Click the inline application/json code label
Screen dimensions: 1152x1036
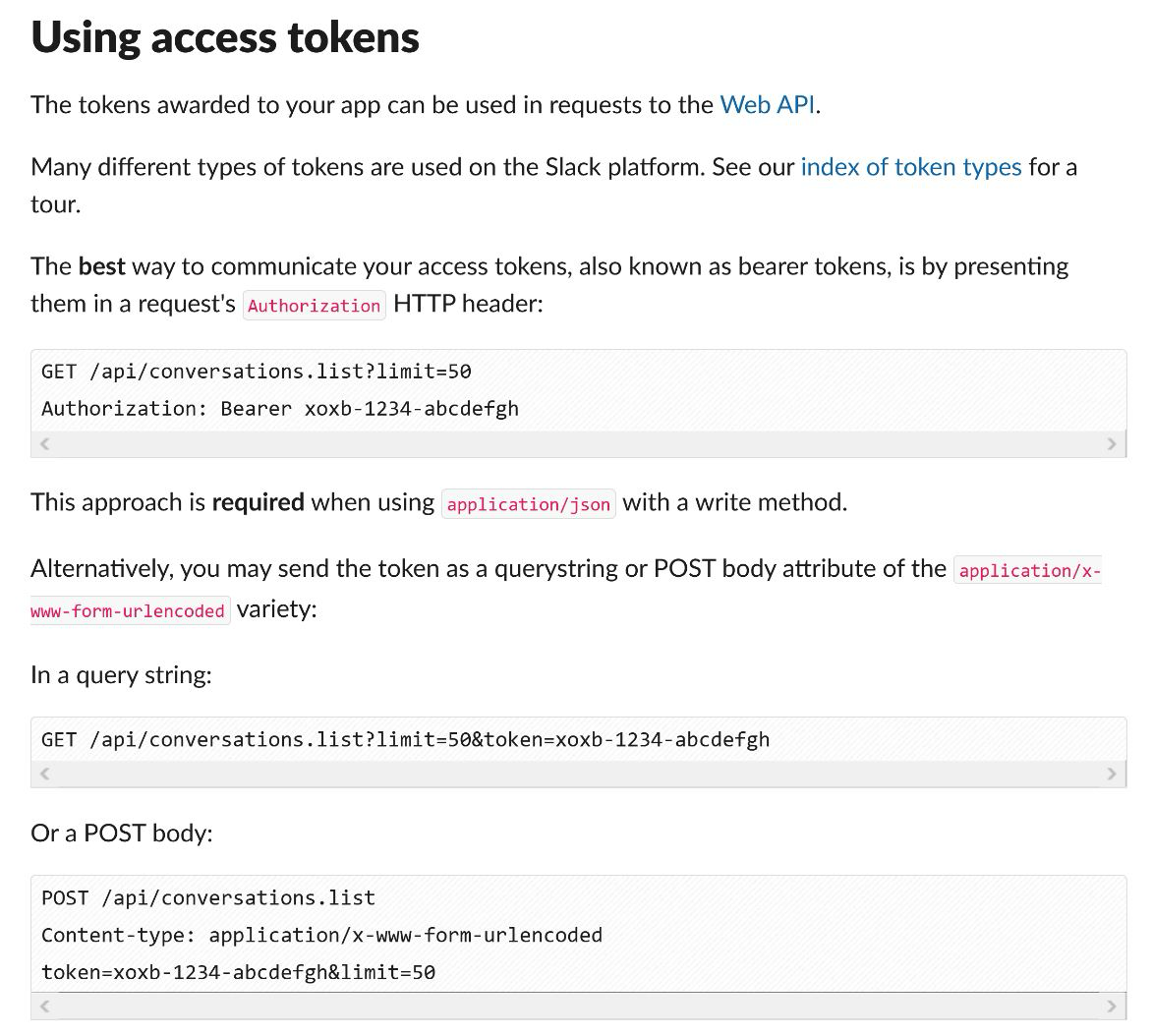click(x=529, y=504)
